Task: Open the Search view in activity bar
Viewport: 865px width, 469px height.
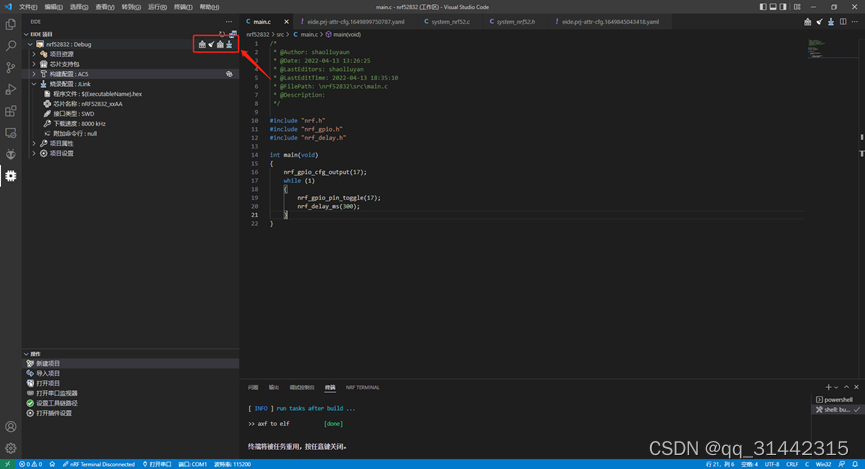Action: pos(10,46)
